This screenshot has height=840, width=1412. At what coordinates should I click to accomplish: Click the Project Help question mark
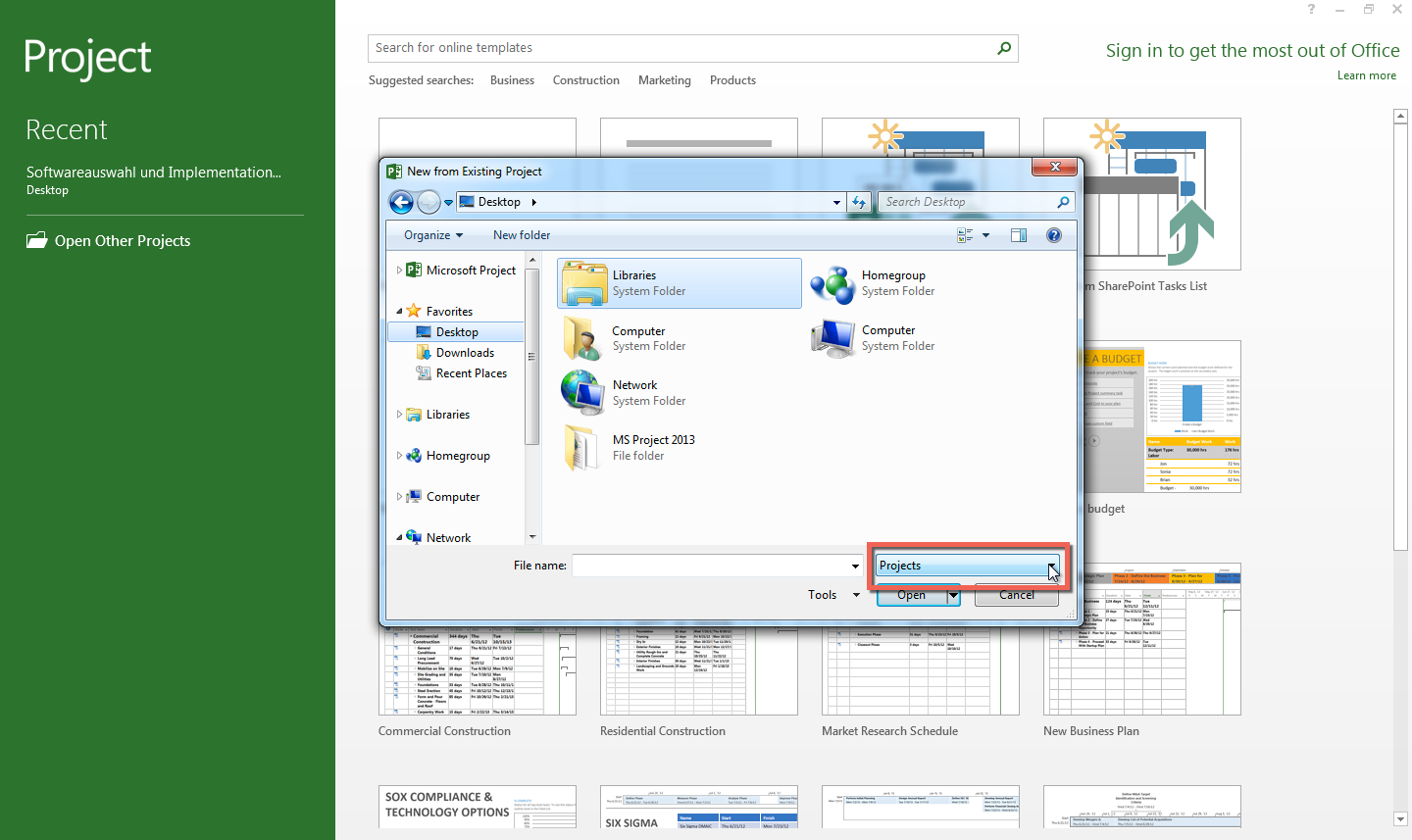click(x=1311, y=9)
